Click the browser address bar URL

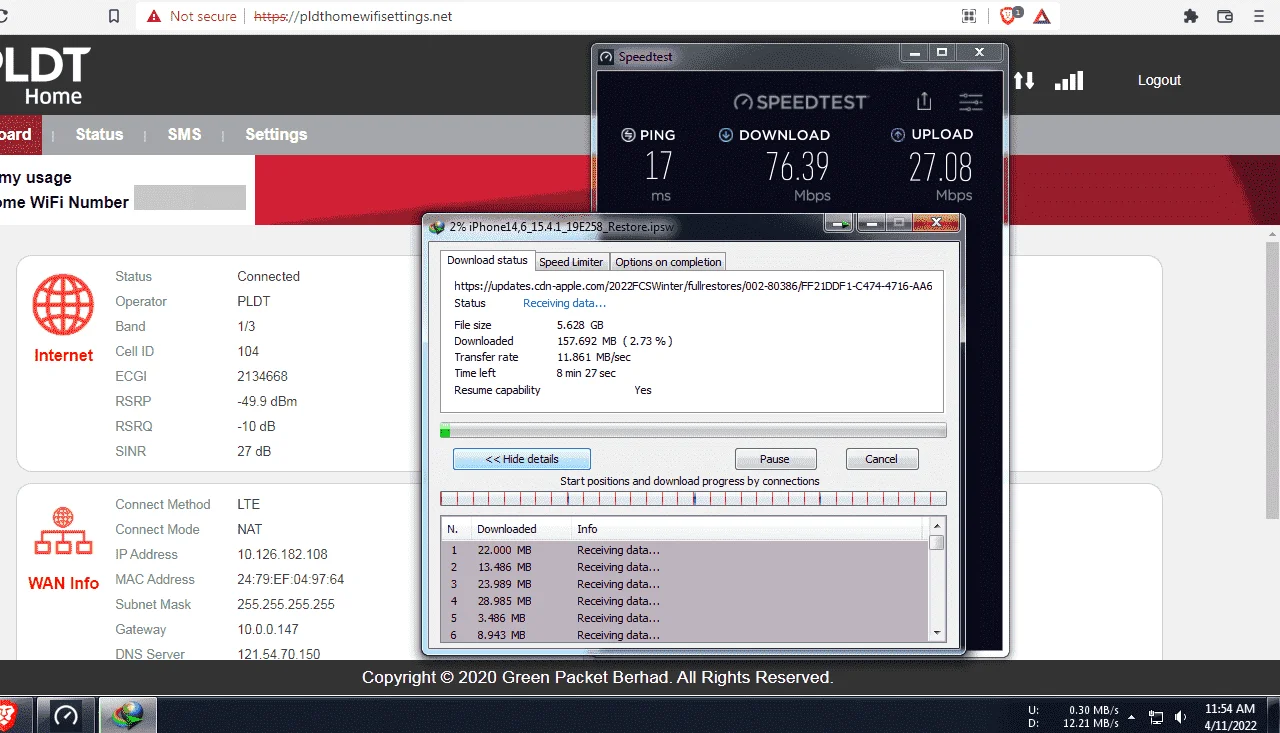(353, 16)
